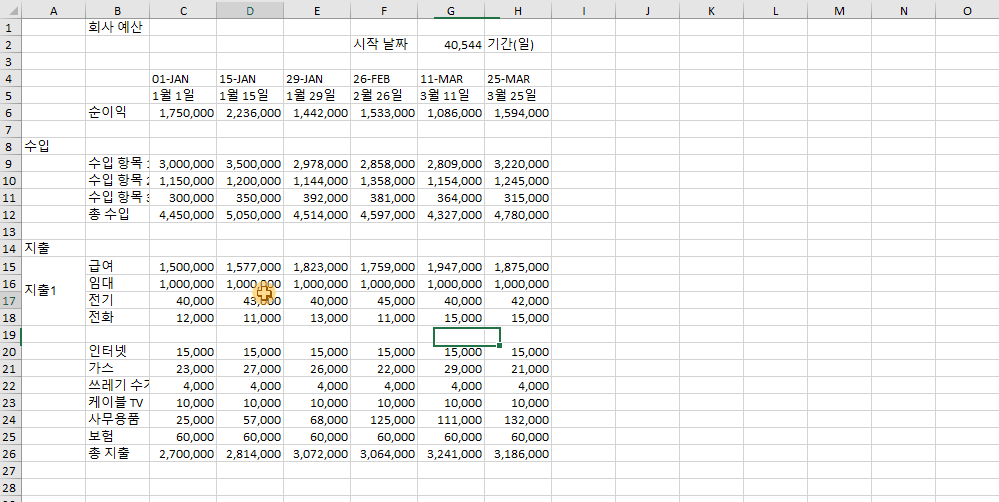This screenshot has height=502, width=999.
Task: Click the phone value 13,000
Action: point(317,317)
